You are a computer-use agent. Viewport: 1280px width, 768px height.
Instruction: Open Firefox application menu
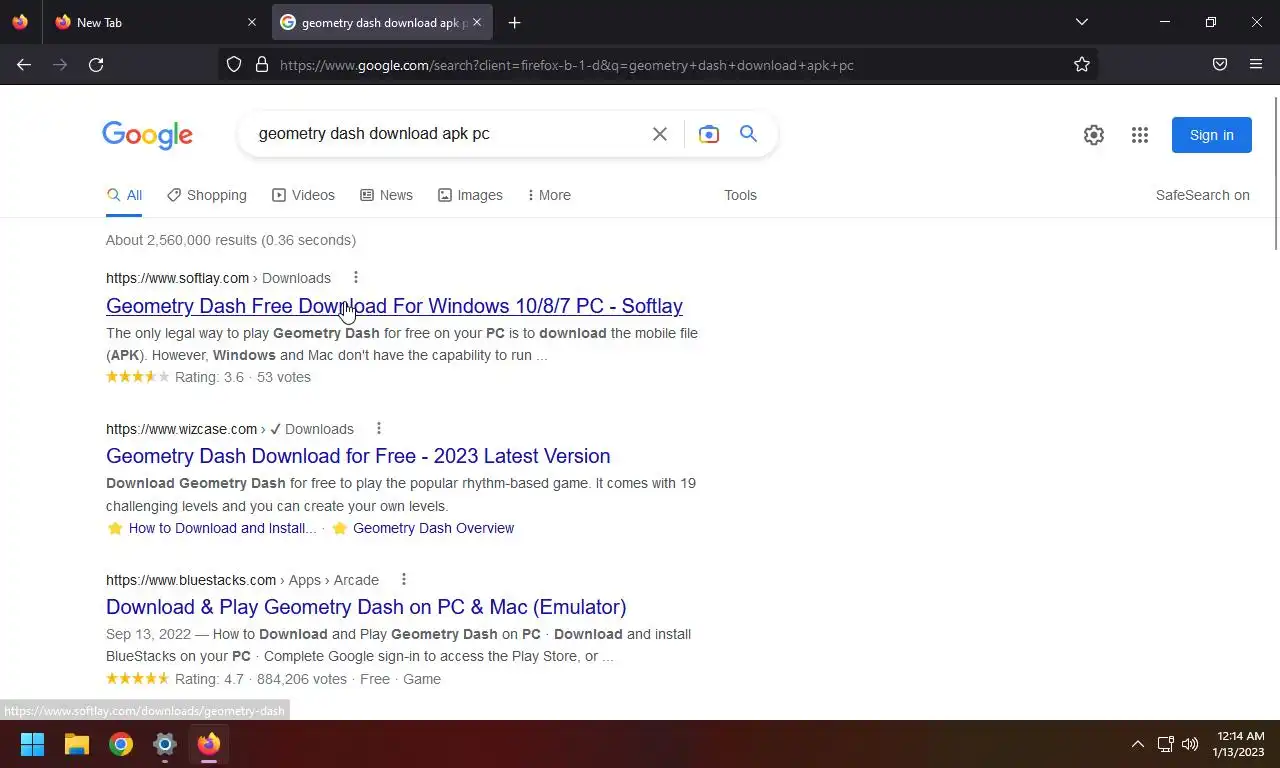tap(1256, 65)
